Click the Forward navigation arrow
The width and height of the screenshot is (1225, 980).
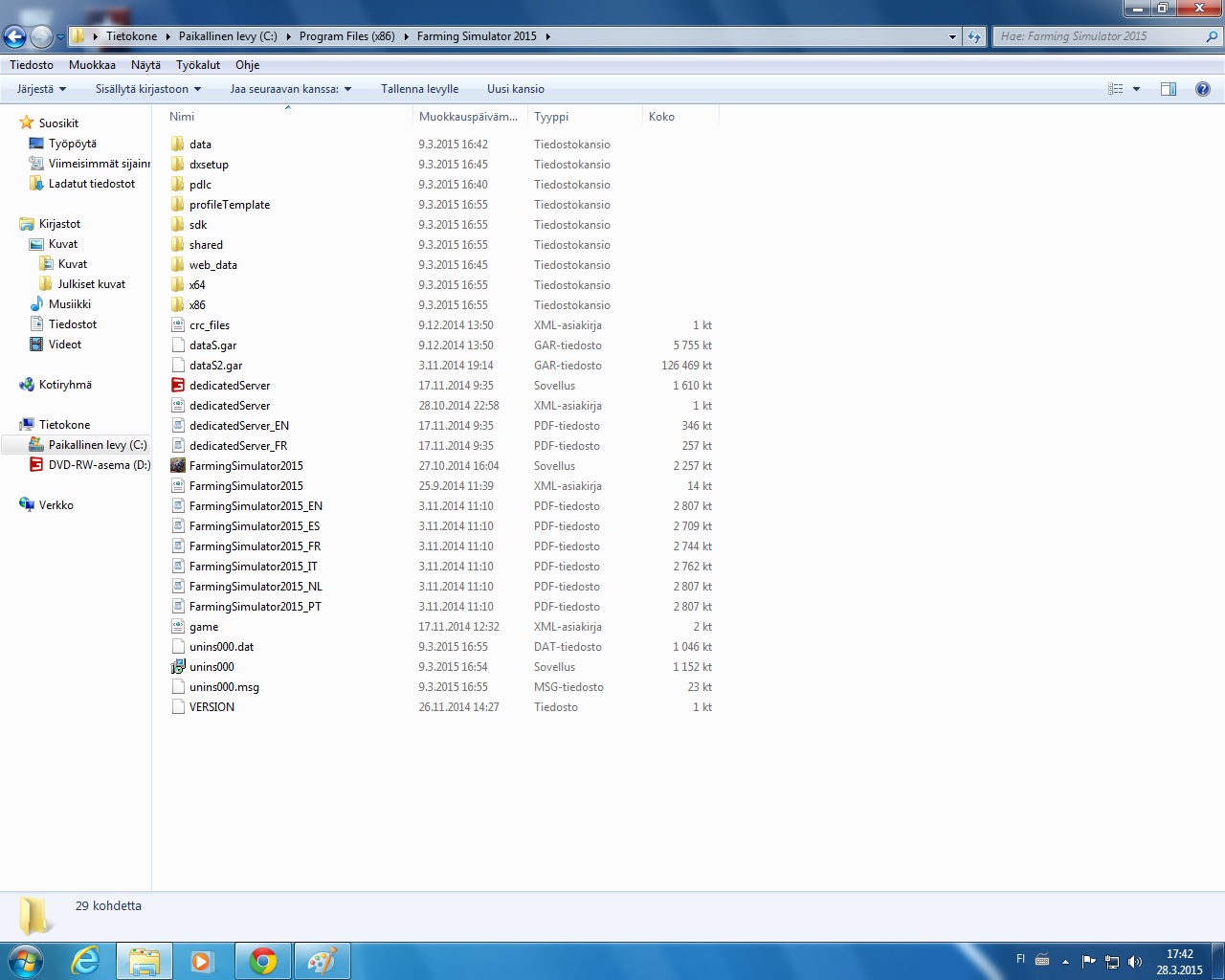(x=41, y=36)
